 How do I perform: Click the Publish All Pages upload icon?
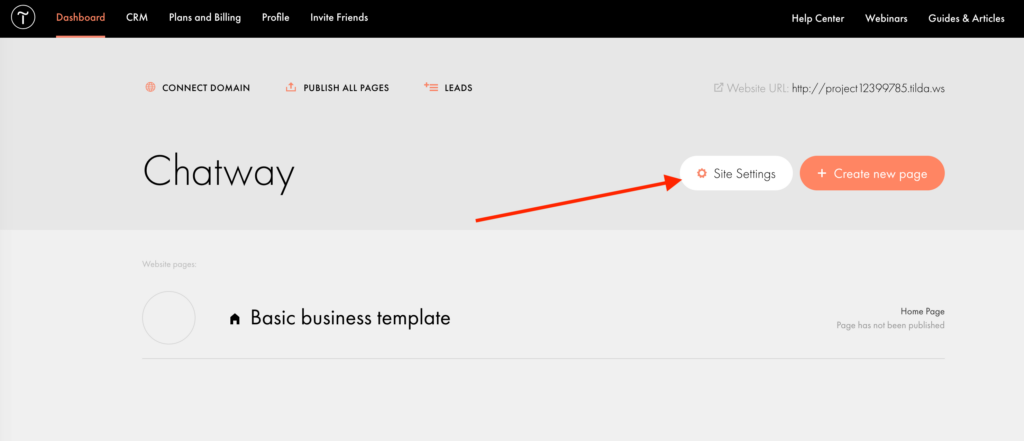[291, 87]
